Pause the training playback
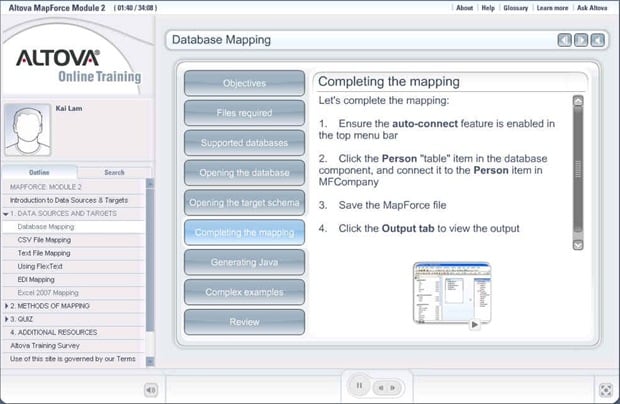The height and width of the screenshot is (404, 620). pyautogui.click(x=359, y=385)
